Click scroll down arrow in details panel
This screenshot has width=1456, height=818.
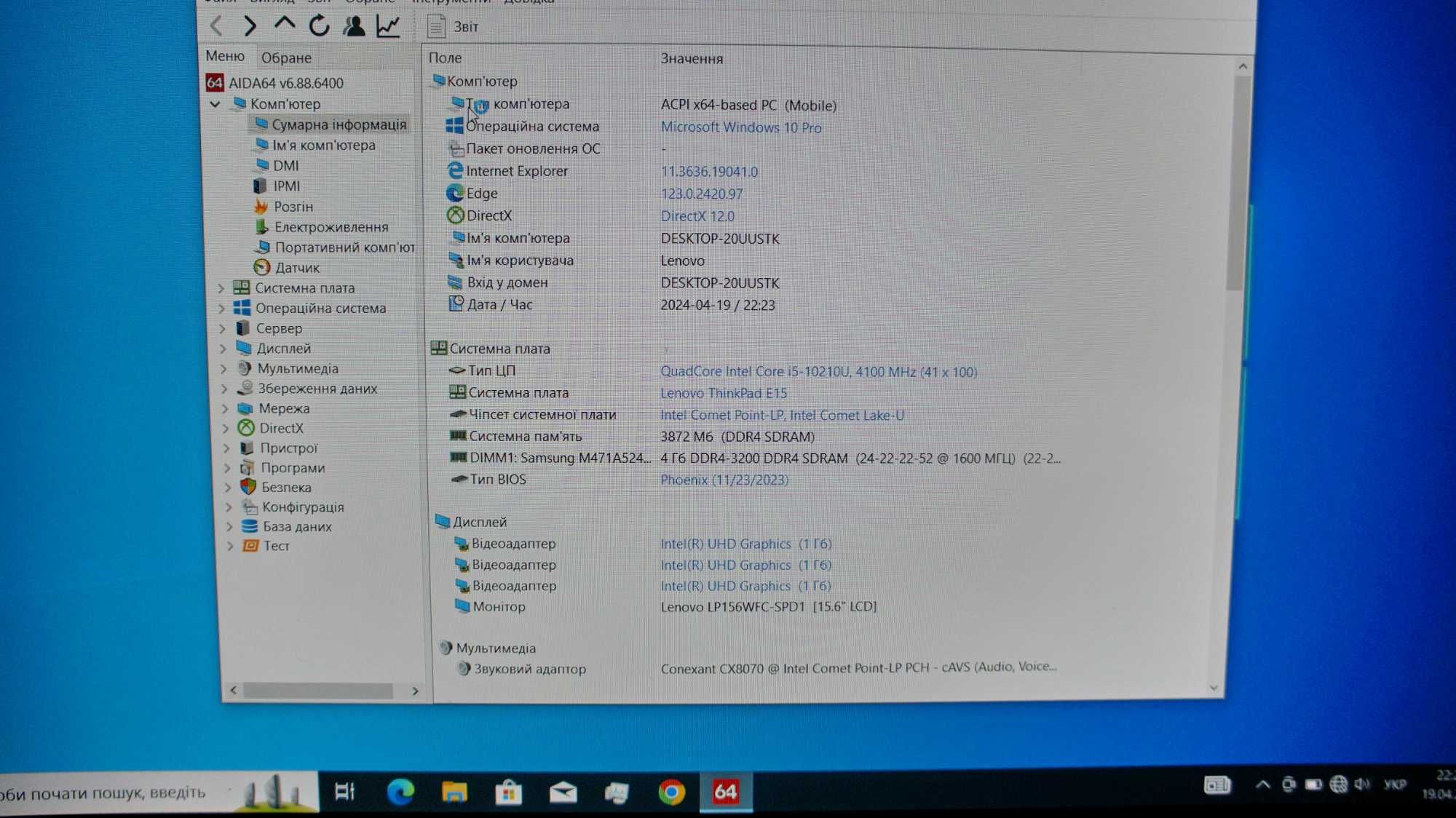(1214, 687)
